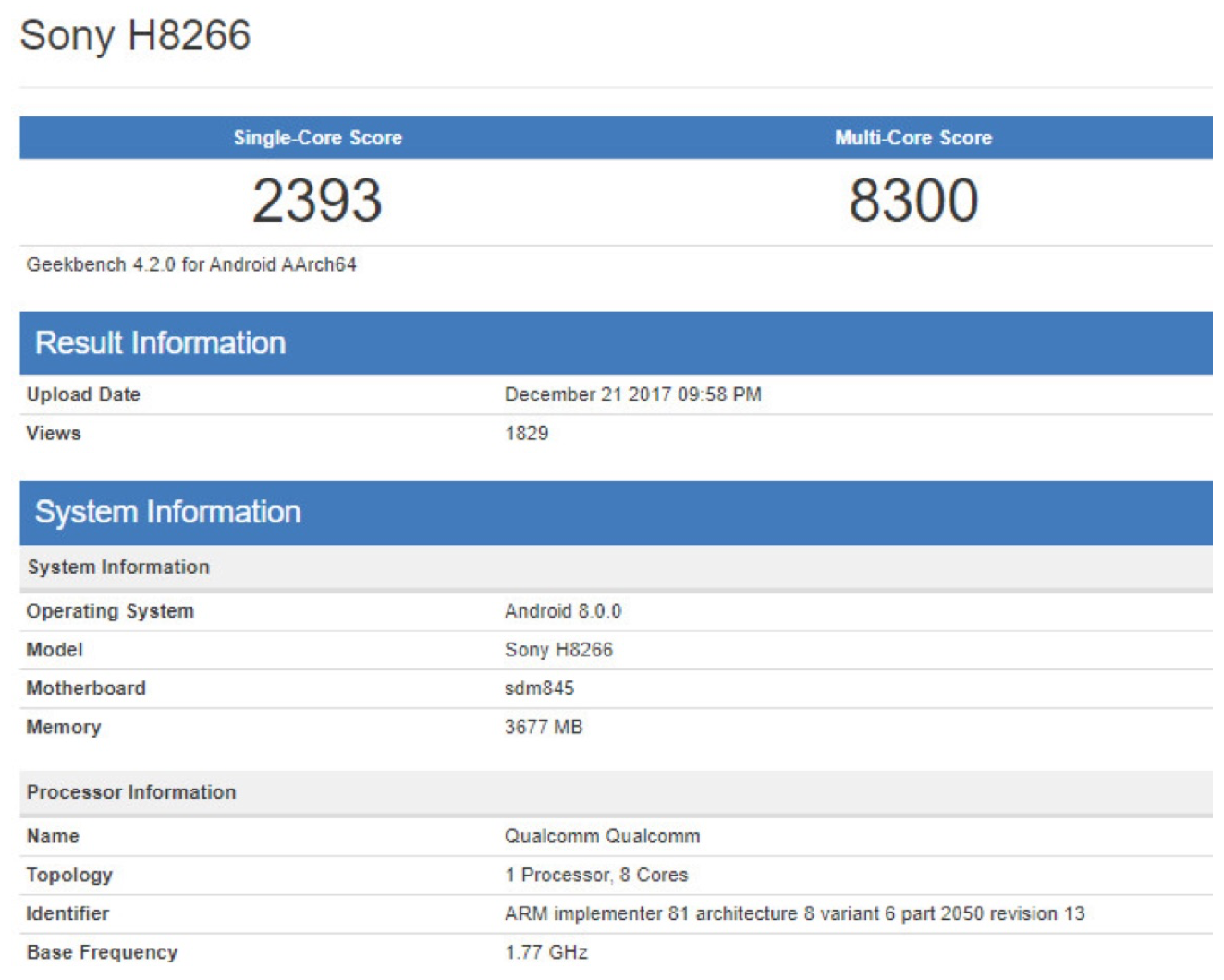Click the Base Frequency label
1224x980 pixels.
102,953
